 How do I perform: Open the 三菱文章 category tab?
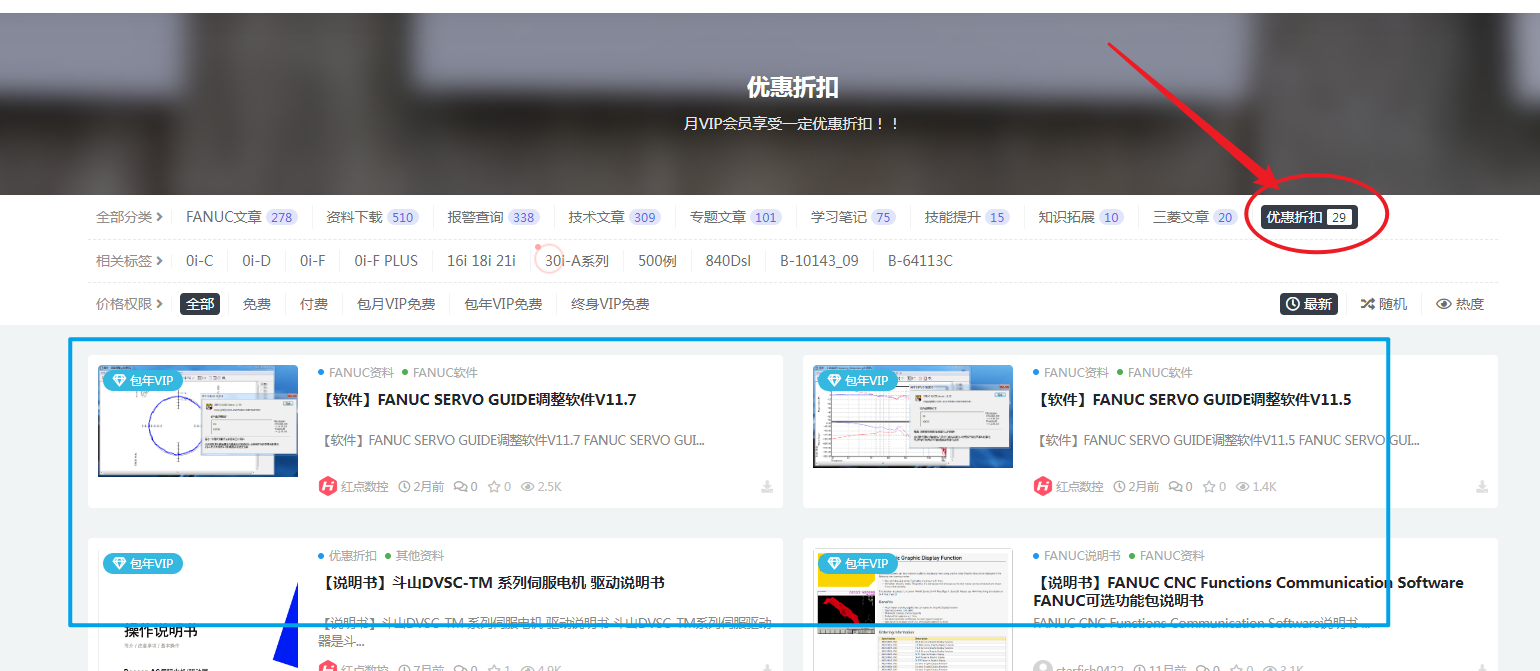click(x=1195, y=217)
